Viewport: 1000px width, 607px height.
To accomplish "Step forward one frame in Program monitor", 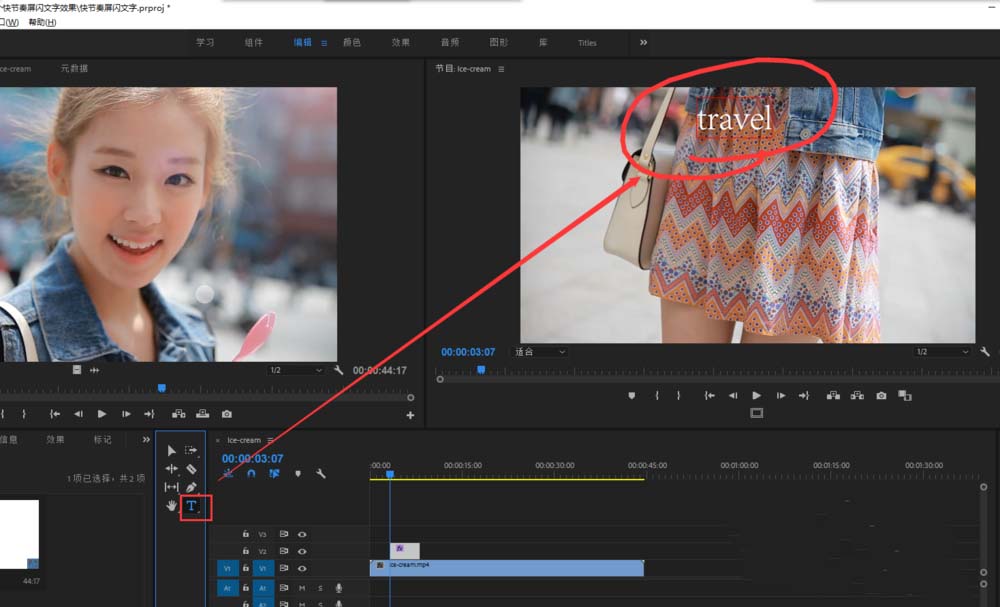I will [781, 395].
